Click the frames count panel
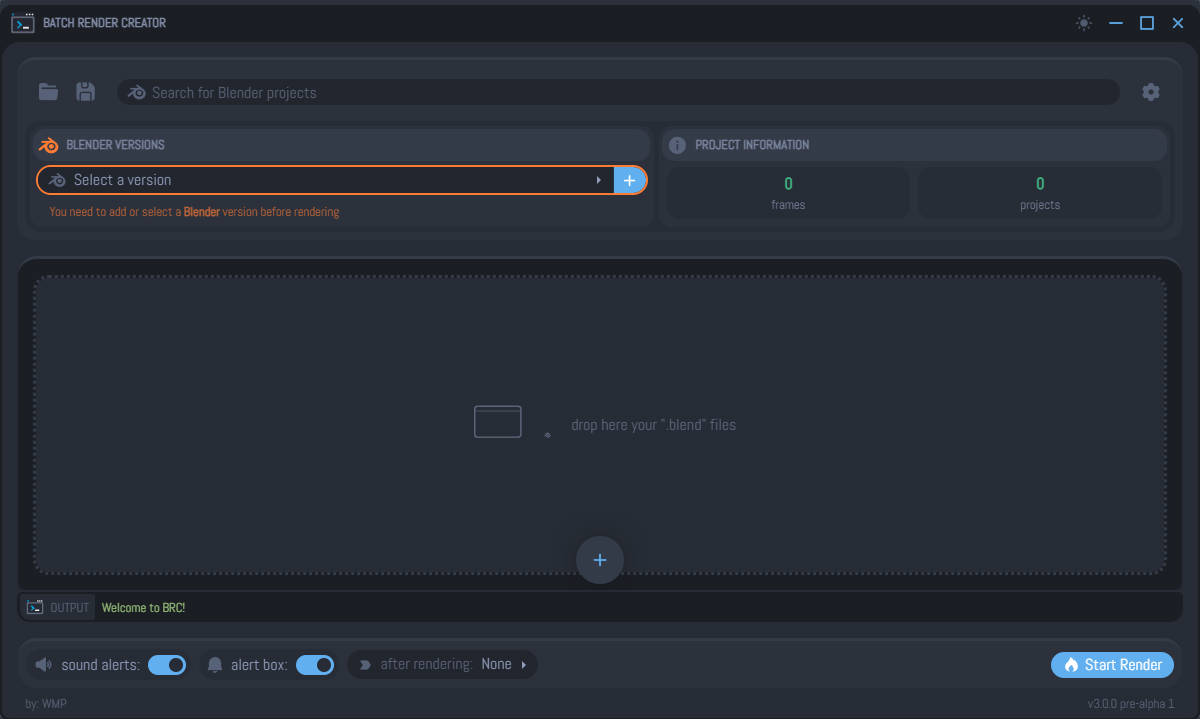1200x719 pixels. pos(788,192)
